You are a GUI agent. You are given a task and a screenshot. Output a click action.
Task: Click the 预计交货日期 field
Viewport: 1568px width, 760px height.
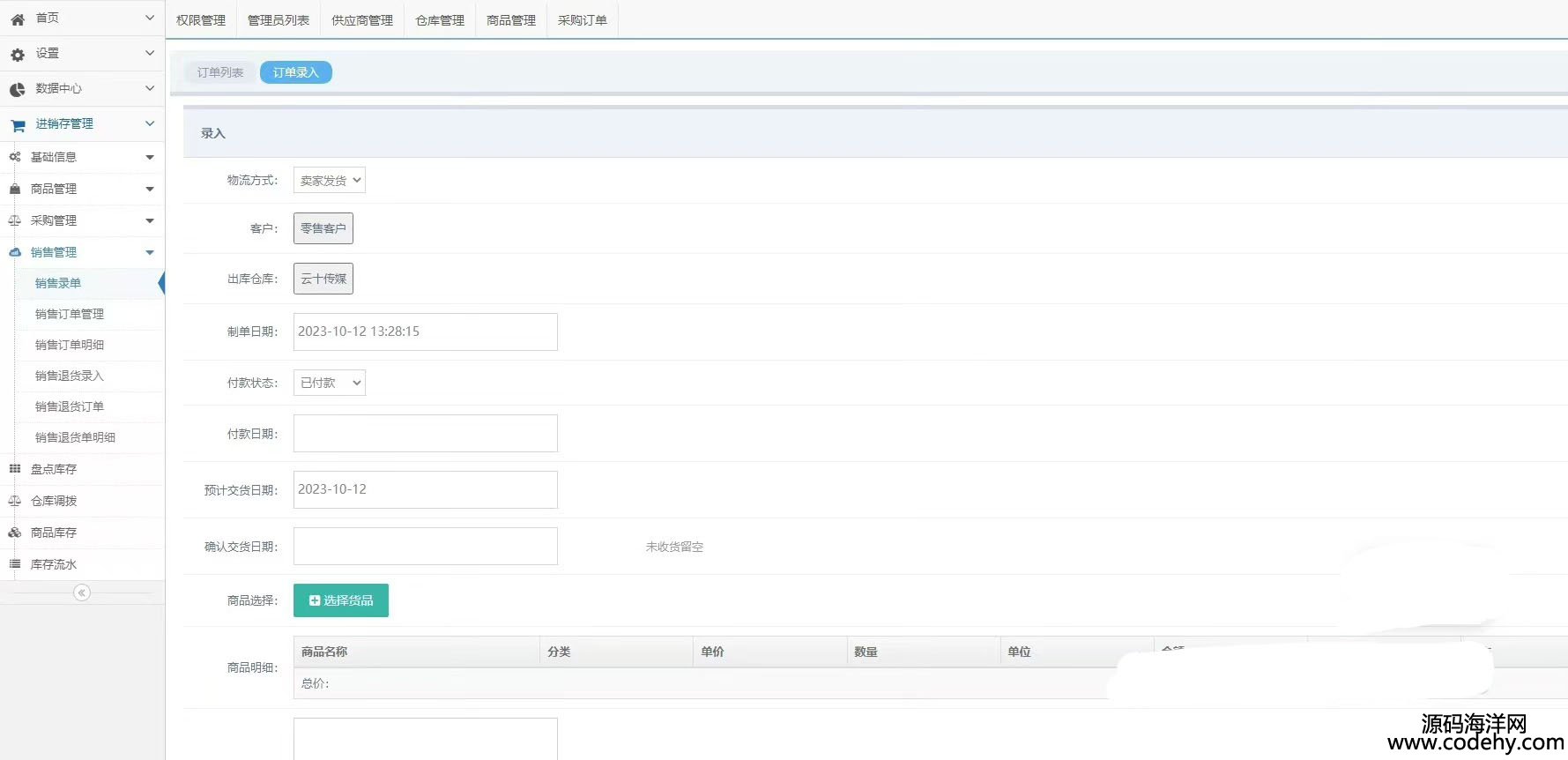point(426,489)
